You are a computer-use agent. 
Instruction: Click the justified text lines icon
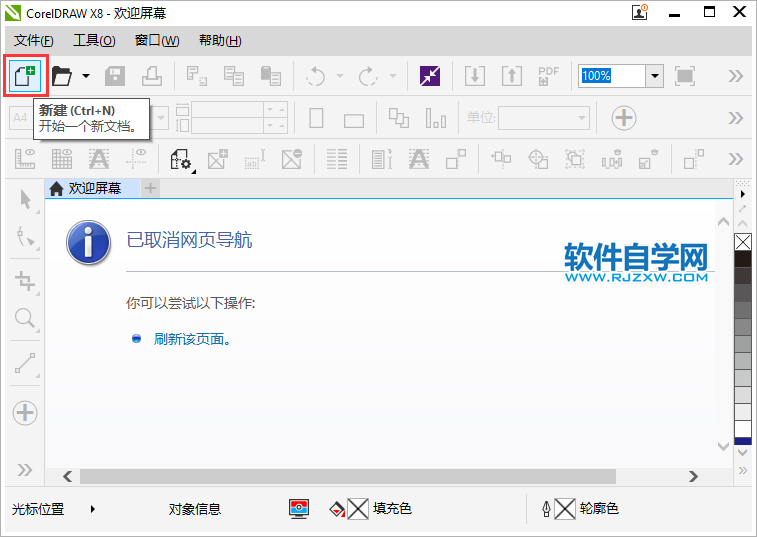point(336,159)
